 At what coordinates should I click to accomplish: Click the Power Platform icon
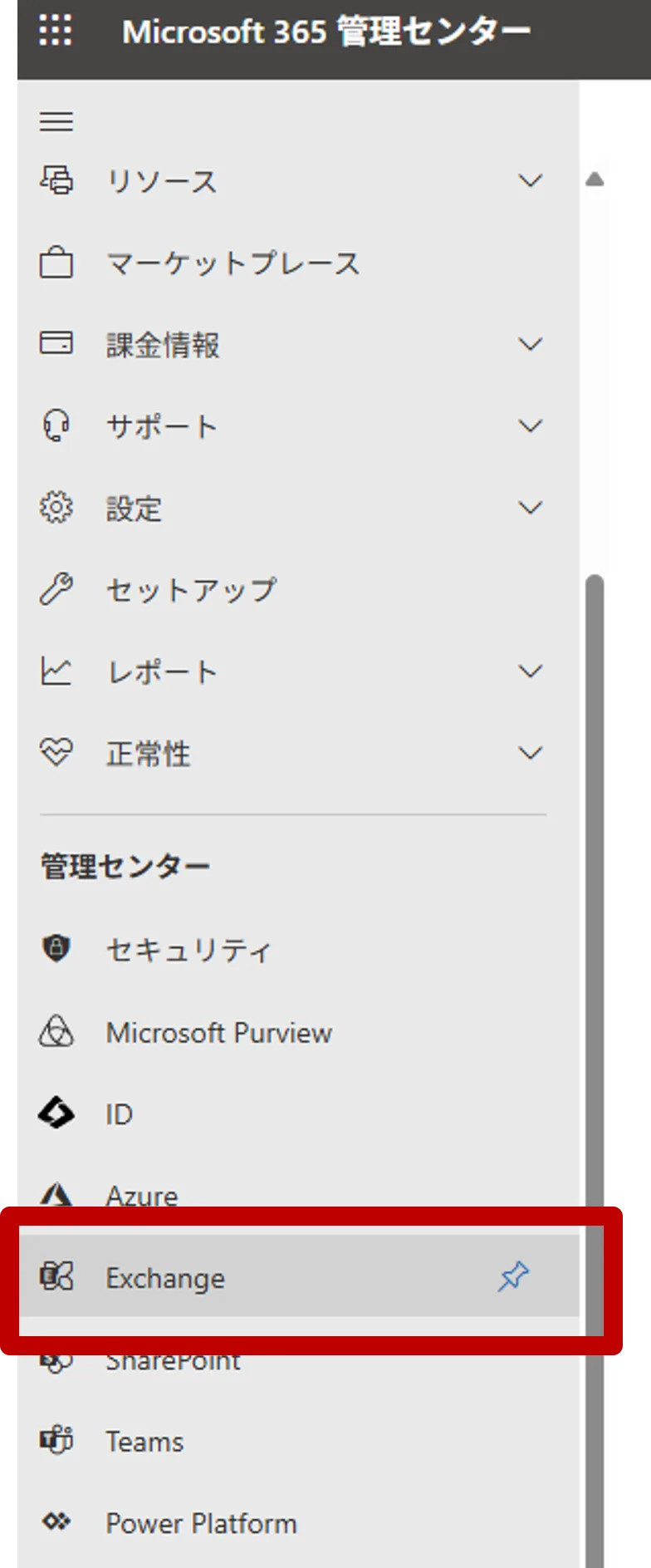click(x=56, y=1522)
